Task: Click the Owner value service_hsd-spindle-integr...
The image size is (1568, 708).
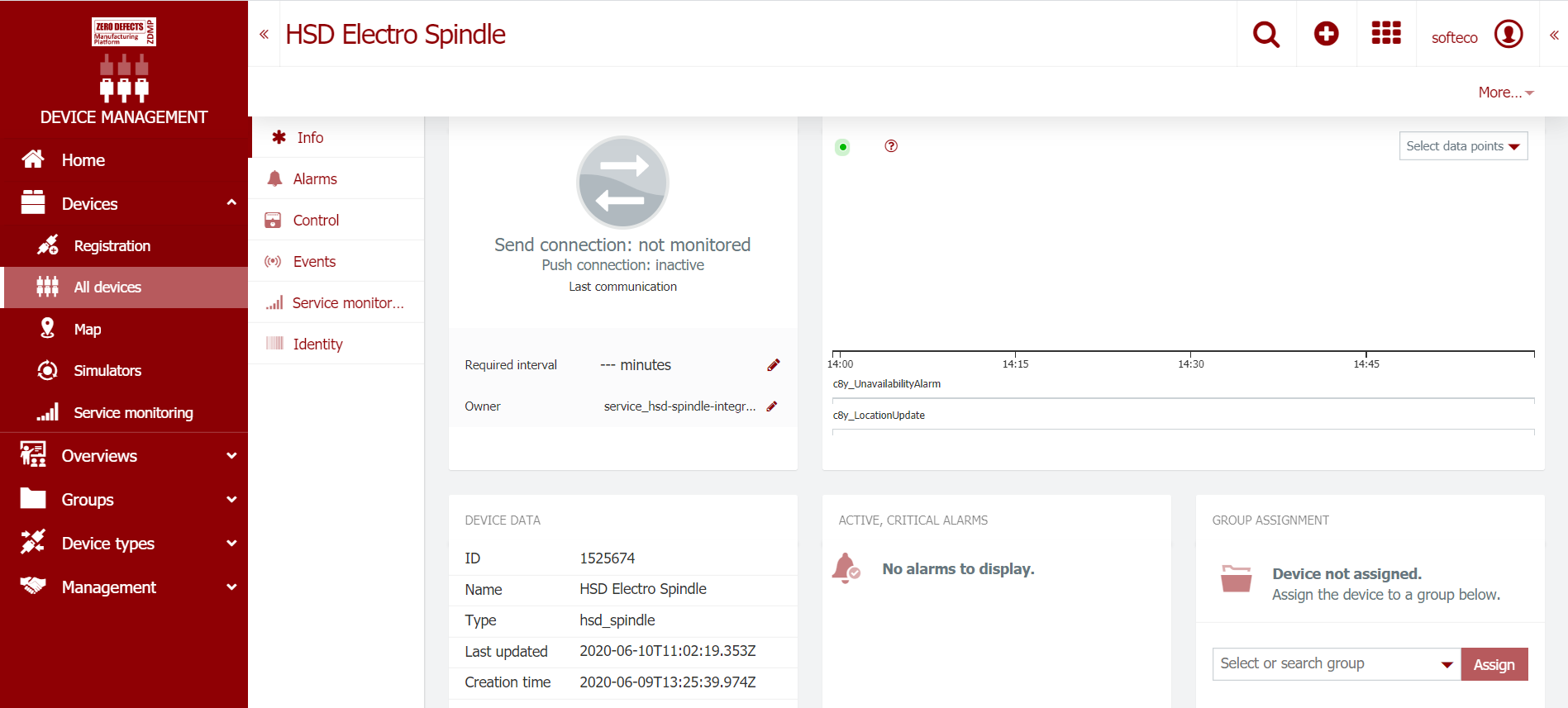Action: click(679, 406)
